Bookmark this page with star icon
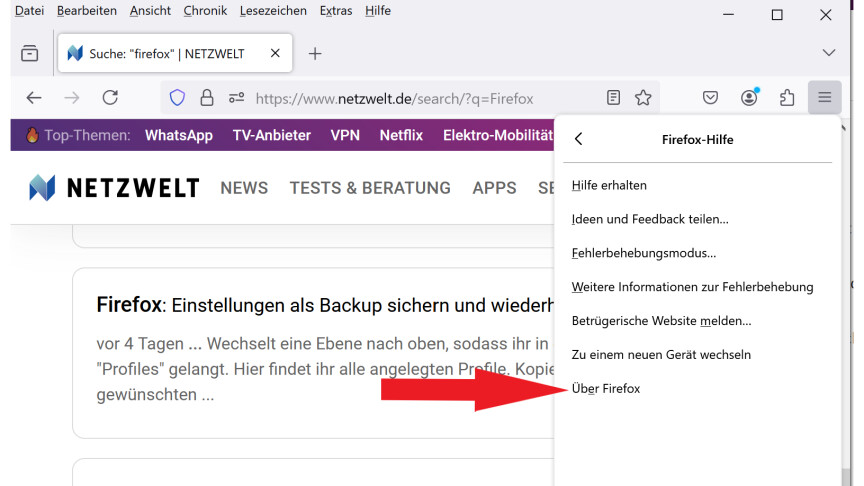Image resolution: width=864 pixels, height=486 pixels. pyautogui.click(x=643, y=98)
